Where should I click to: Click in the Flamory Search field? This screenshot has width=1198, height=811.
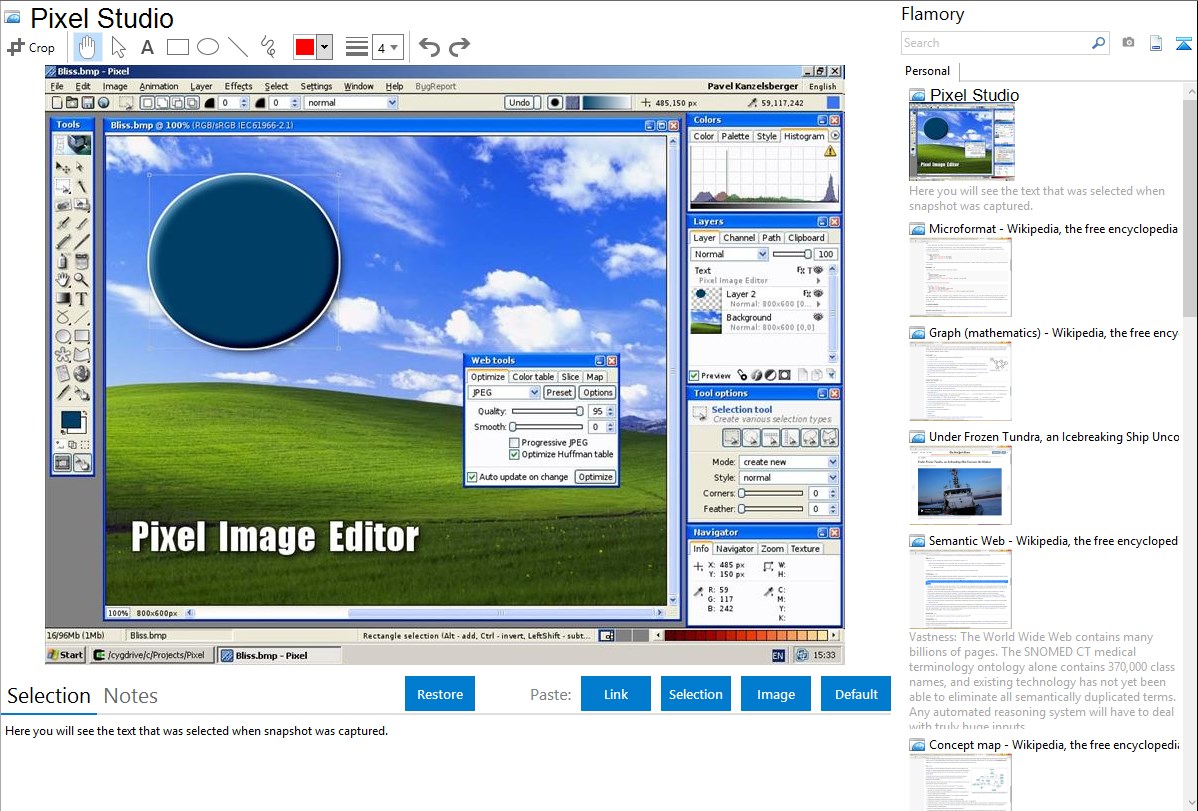click(x=996, y=43)
